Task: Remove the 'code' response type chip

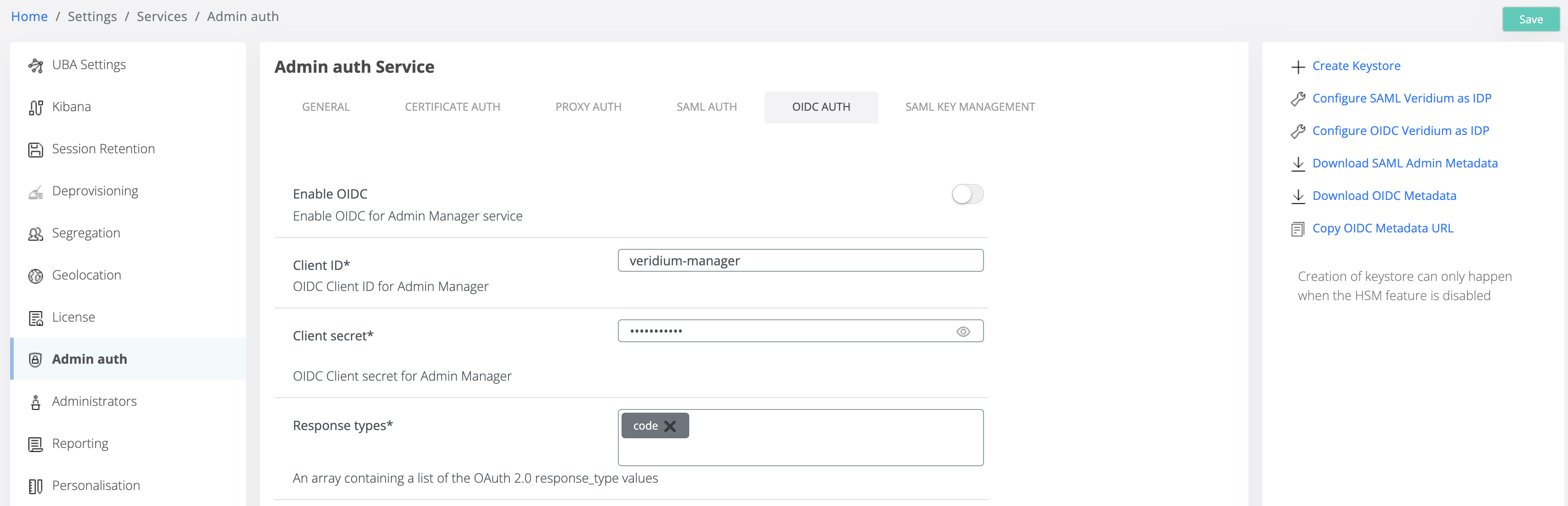Action: pos(671,426)
